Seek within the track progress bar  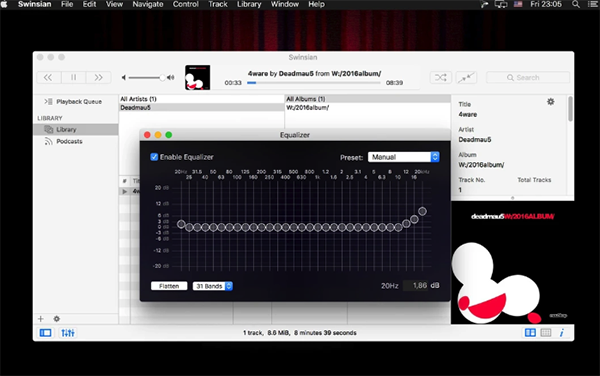click(x=314, y=83)
